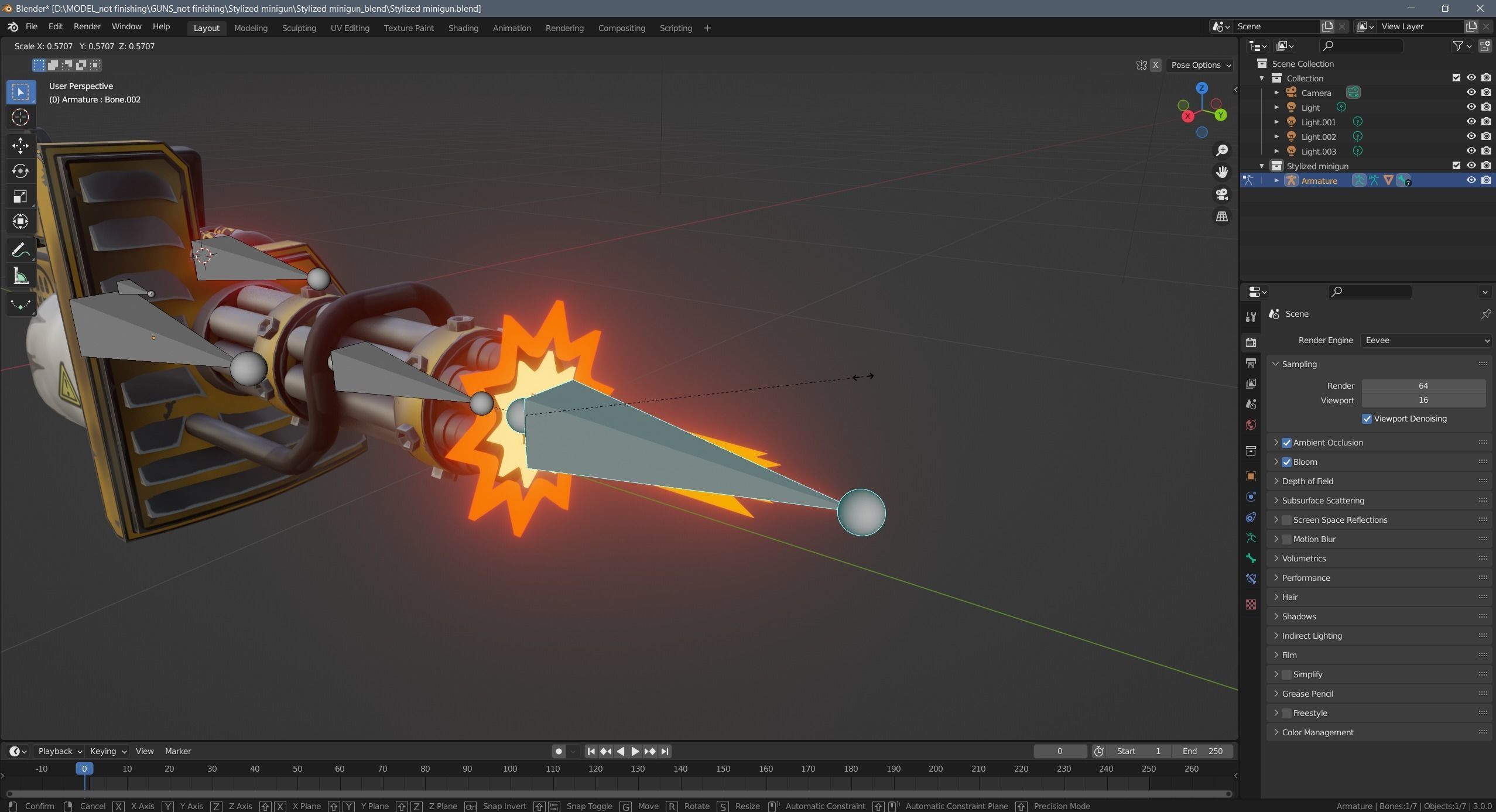The height and width of the screenshot is (812, 1496).
Task: Select the Breakdowner pose tool
Action: click(x=20, y=304)
